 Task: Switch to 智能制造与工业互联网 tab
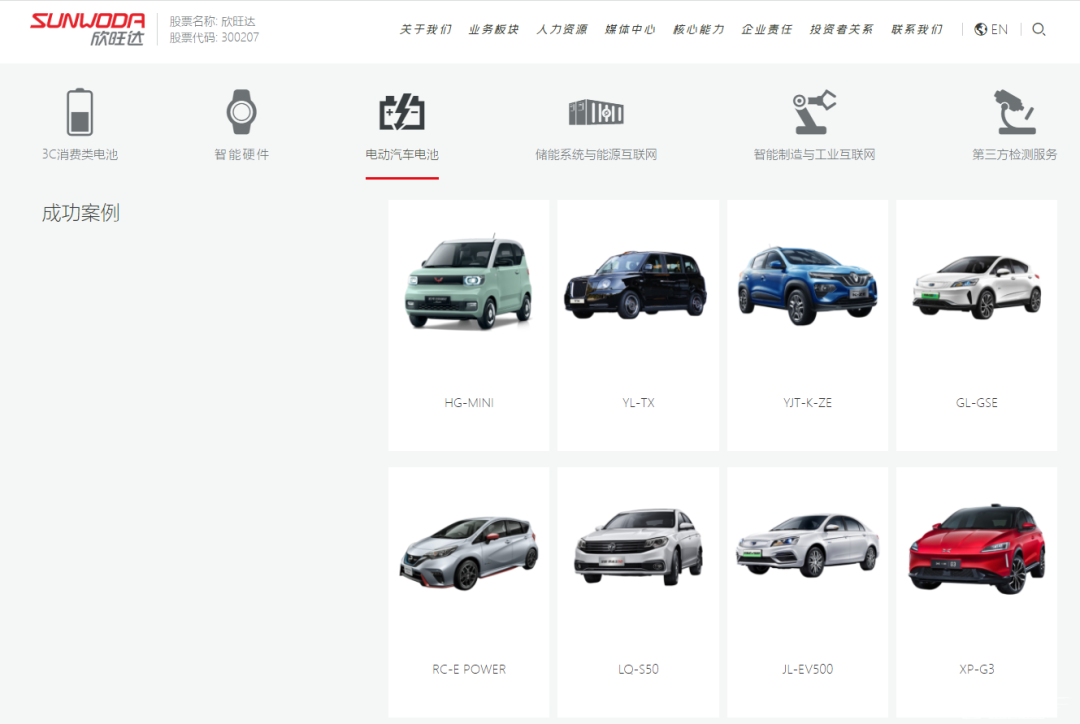coord(814,154)
